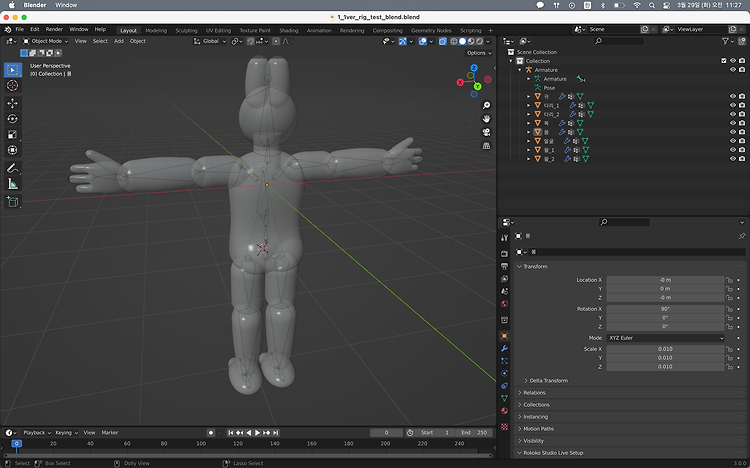The image size is (750, 468).
Task: Toggle camera view with camera icon
Action: [x=486, y=132]
